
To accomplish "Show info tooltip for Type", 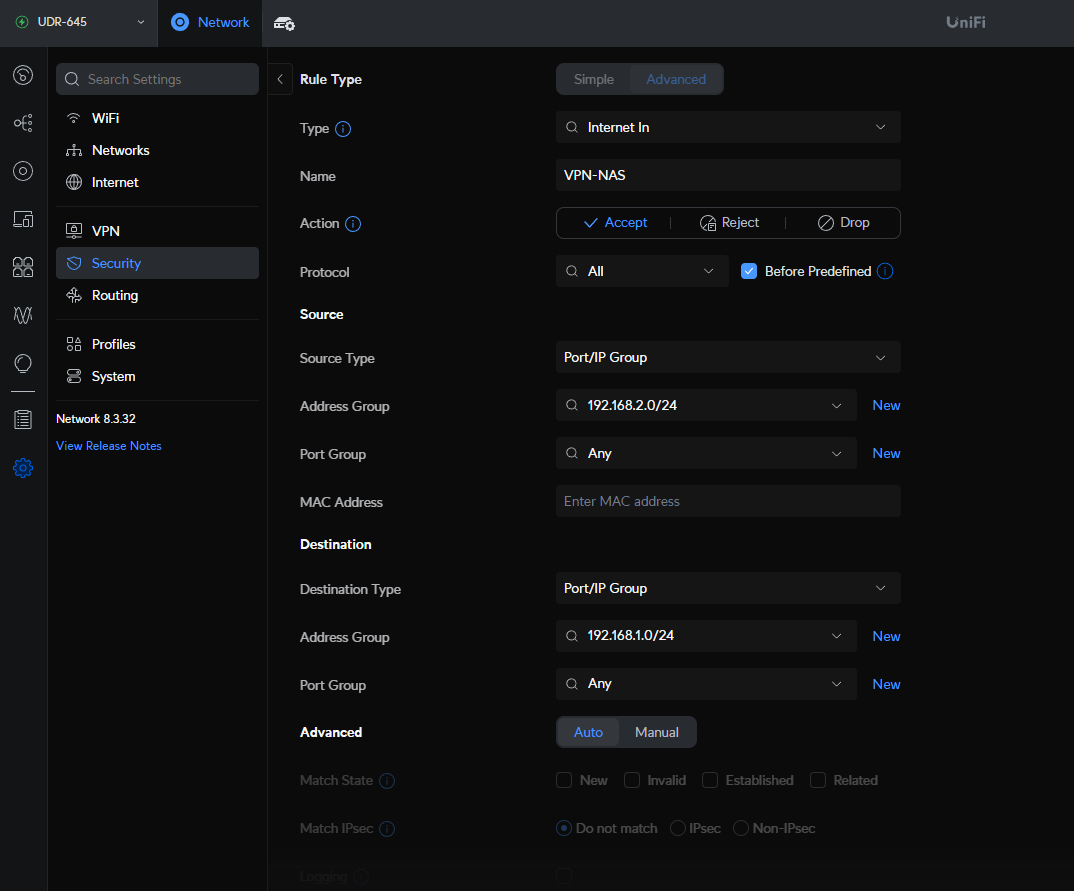I will click(x=343, y=129).
